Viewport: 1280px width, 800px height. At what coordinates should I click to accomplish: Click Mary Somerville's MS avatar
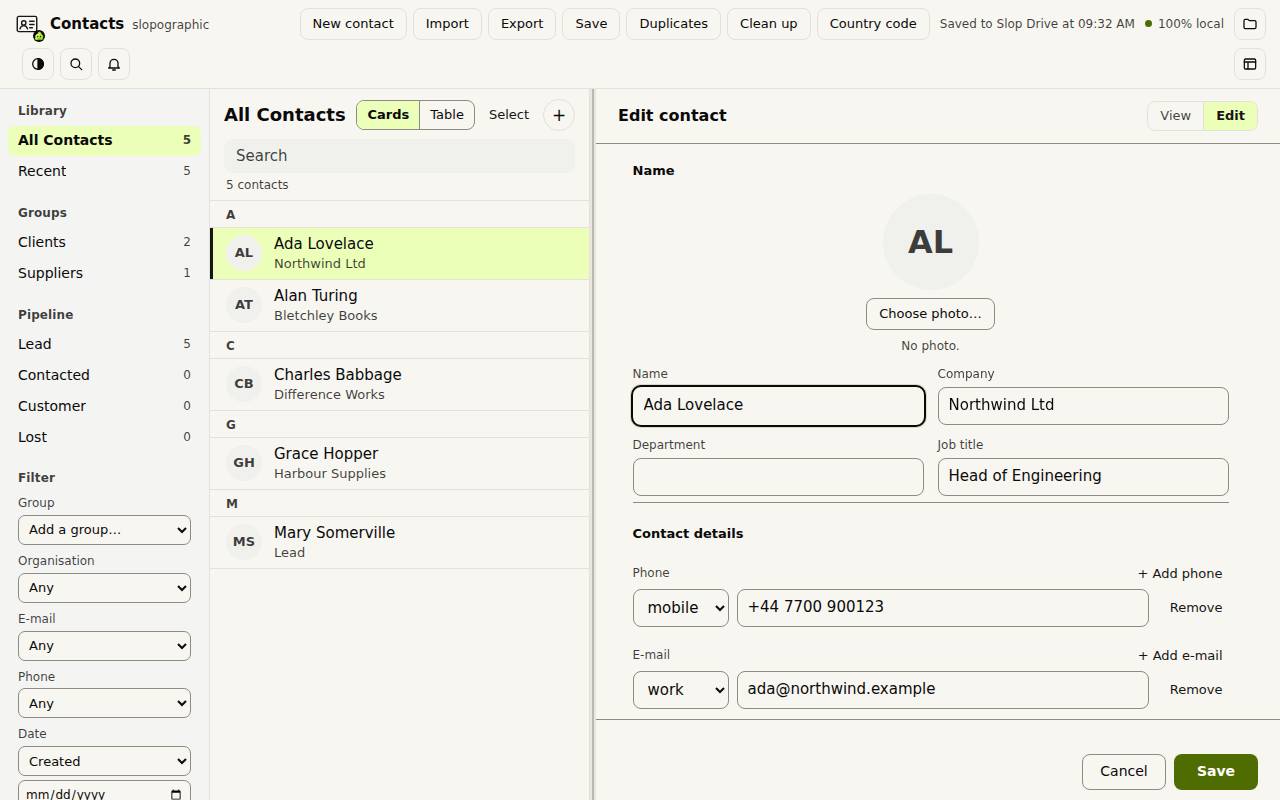click(244, 542)
